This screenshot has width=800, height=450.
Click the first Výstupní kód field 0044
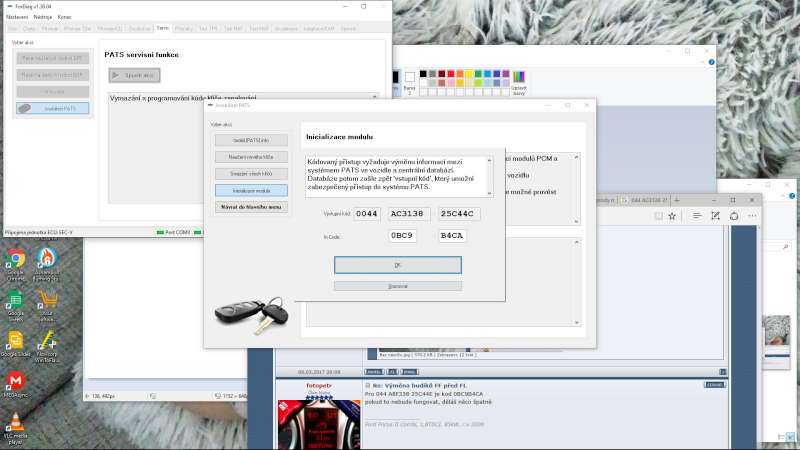[367, 214]
